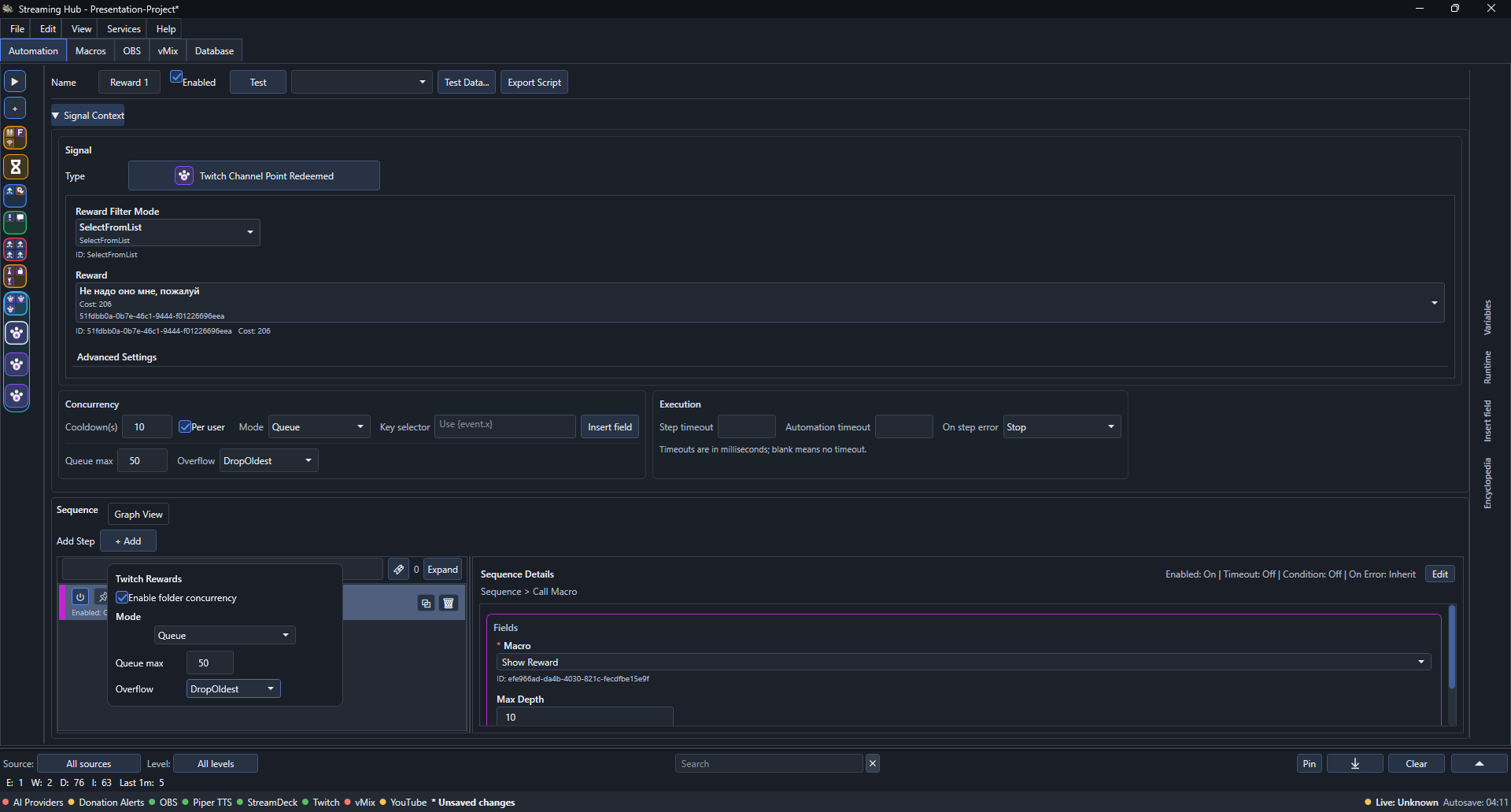
Task: Click the Max Depth field showing 10
Action: tap(585, 716)
